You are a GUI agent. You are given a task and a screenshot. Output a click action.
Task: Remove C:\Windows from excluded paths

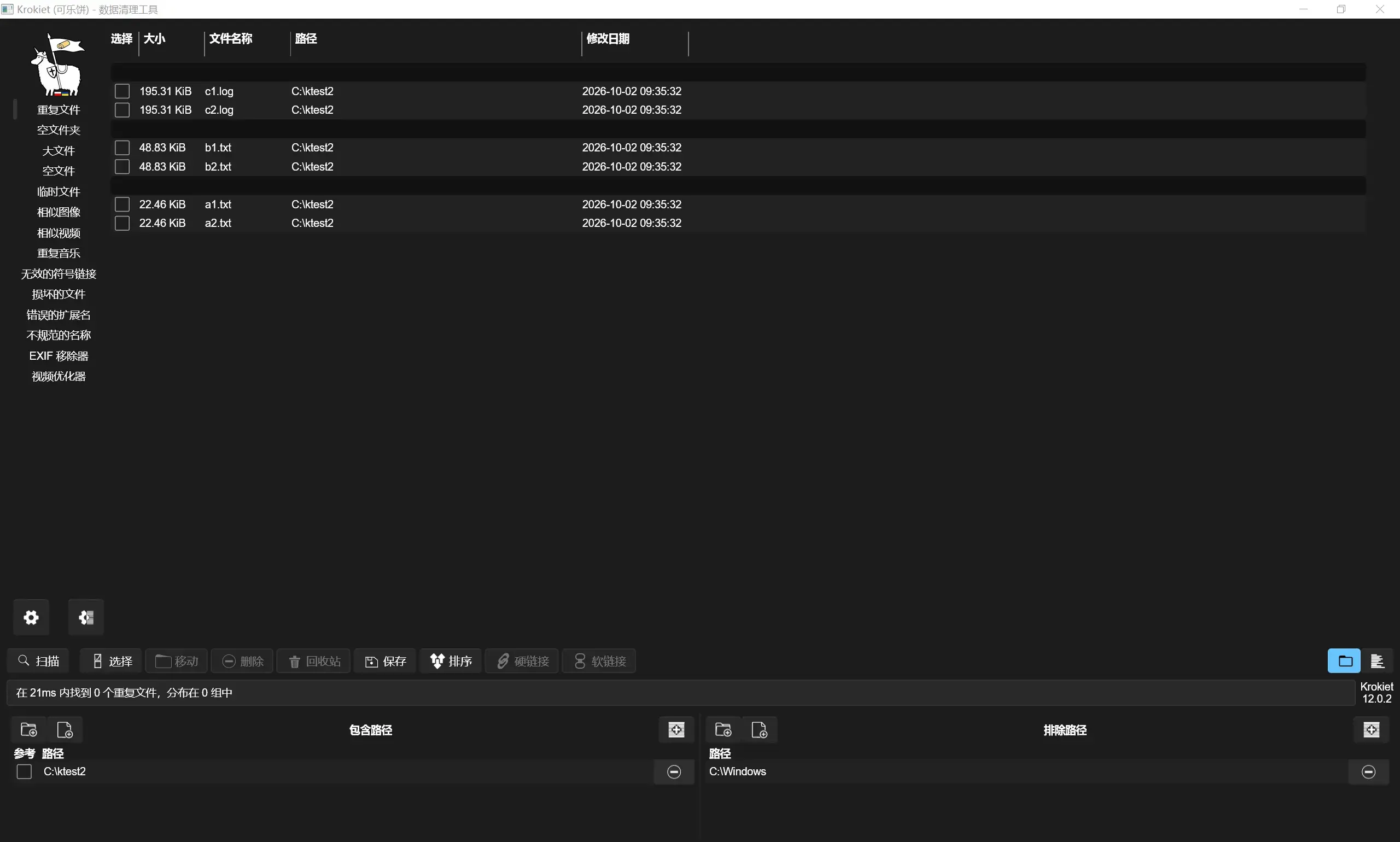(x=1368, y=771)
